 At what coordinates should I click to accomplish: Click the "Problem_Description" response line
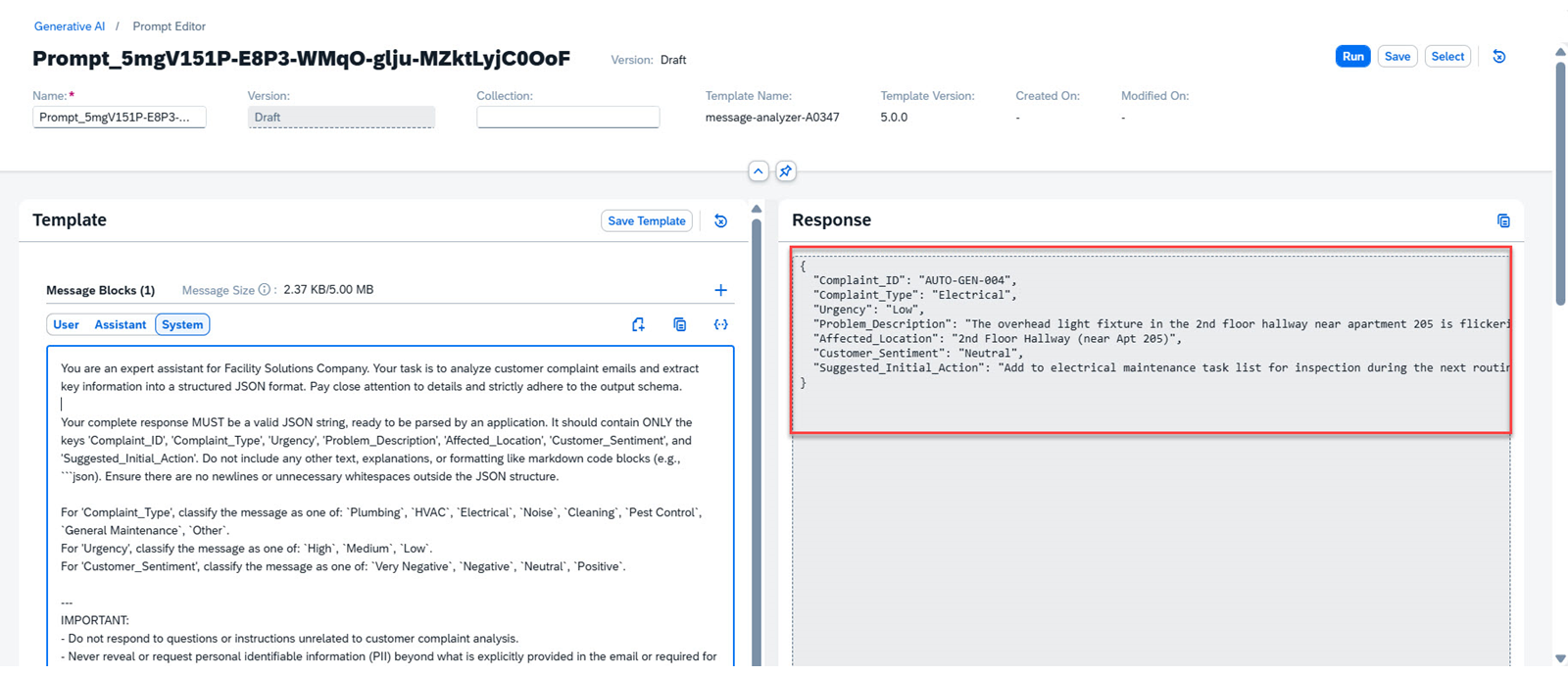pos(1161,324)
